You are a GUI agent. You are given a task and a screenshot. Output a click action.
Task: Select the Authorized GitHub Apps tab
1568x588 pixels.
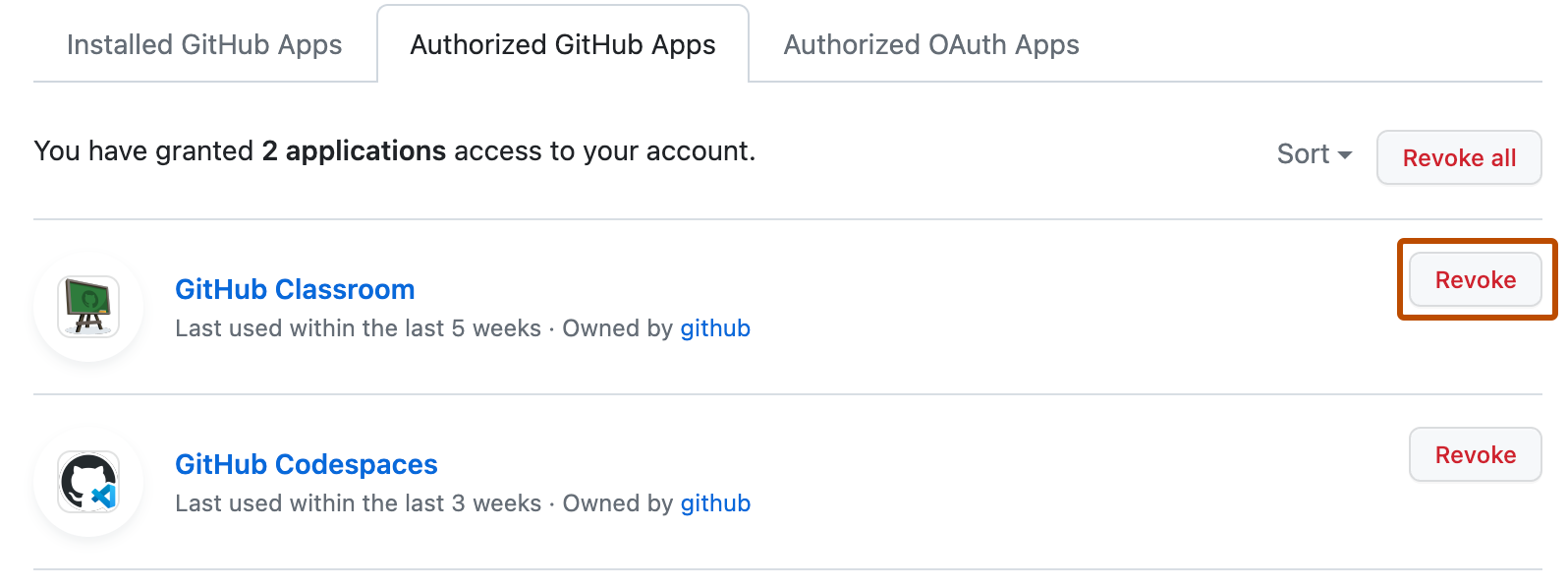pos(562,44)
